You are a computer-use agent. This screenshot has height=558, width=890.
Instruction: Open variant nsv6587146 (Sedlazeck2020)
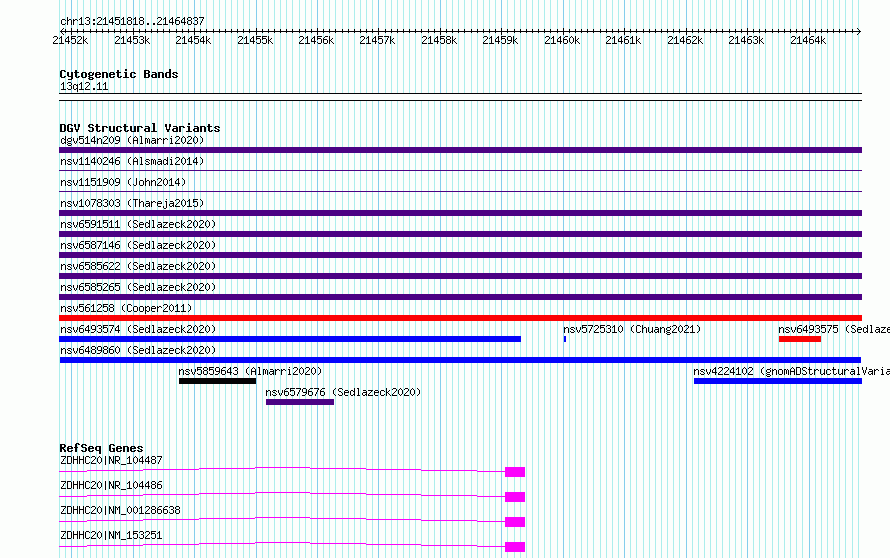138,245
